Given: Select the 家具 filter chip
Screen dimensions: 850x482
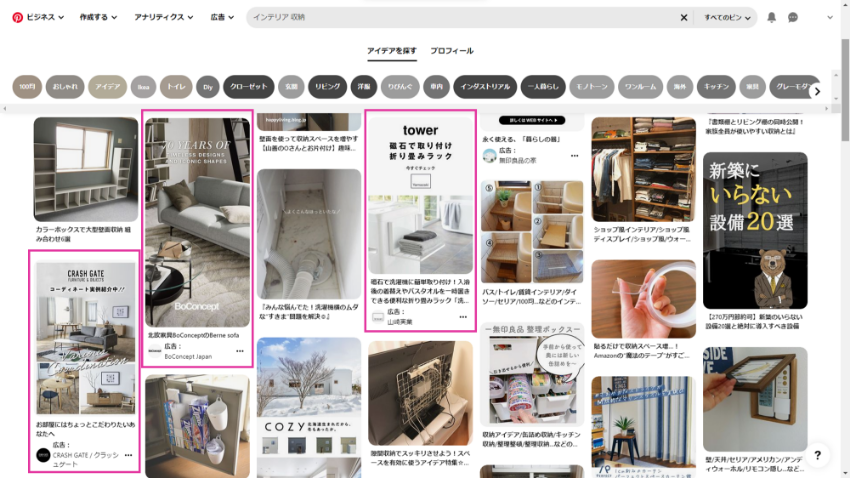Looking at the screenshot, I should (x=752, y=87).
